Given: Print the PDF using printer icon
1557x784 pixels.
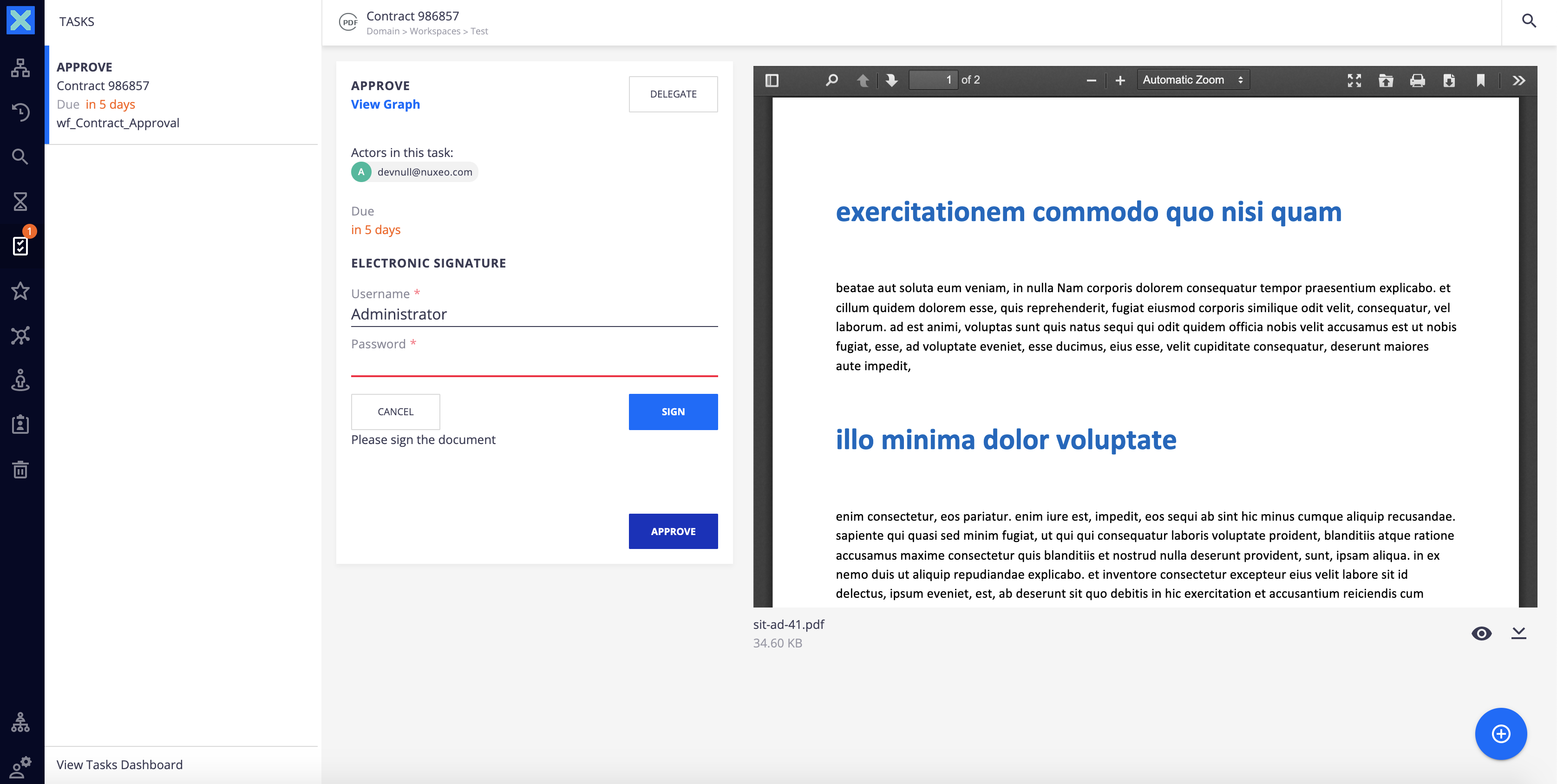Looking at the screenshot, I should click(x=1417, y=80).
